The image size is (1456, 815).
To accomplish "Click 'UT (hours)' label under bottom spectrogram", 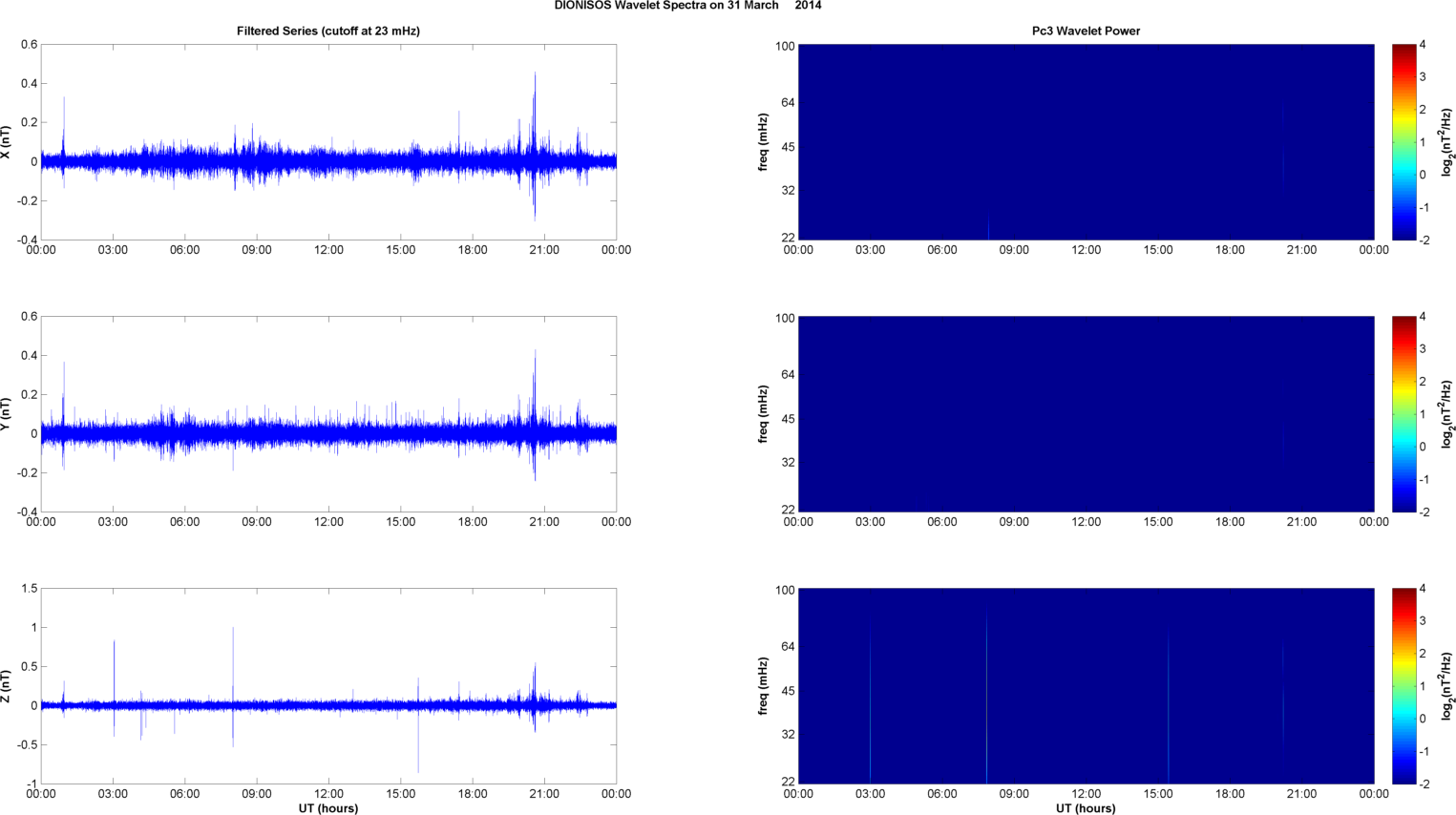I will pyautogui.click(x=1086, y=808).
